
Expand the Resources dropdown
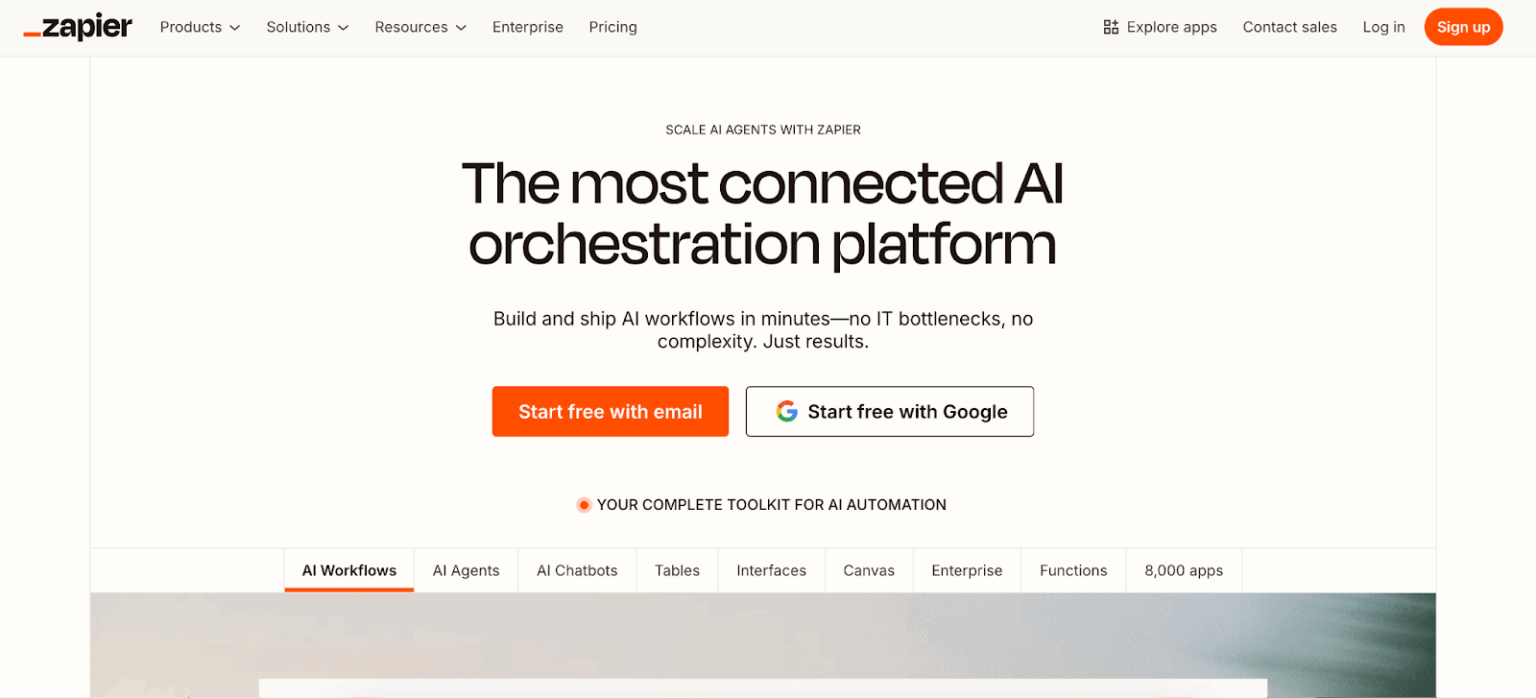click(x=420, y=27)
